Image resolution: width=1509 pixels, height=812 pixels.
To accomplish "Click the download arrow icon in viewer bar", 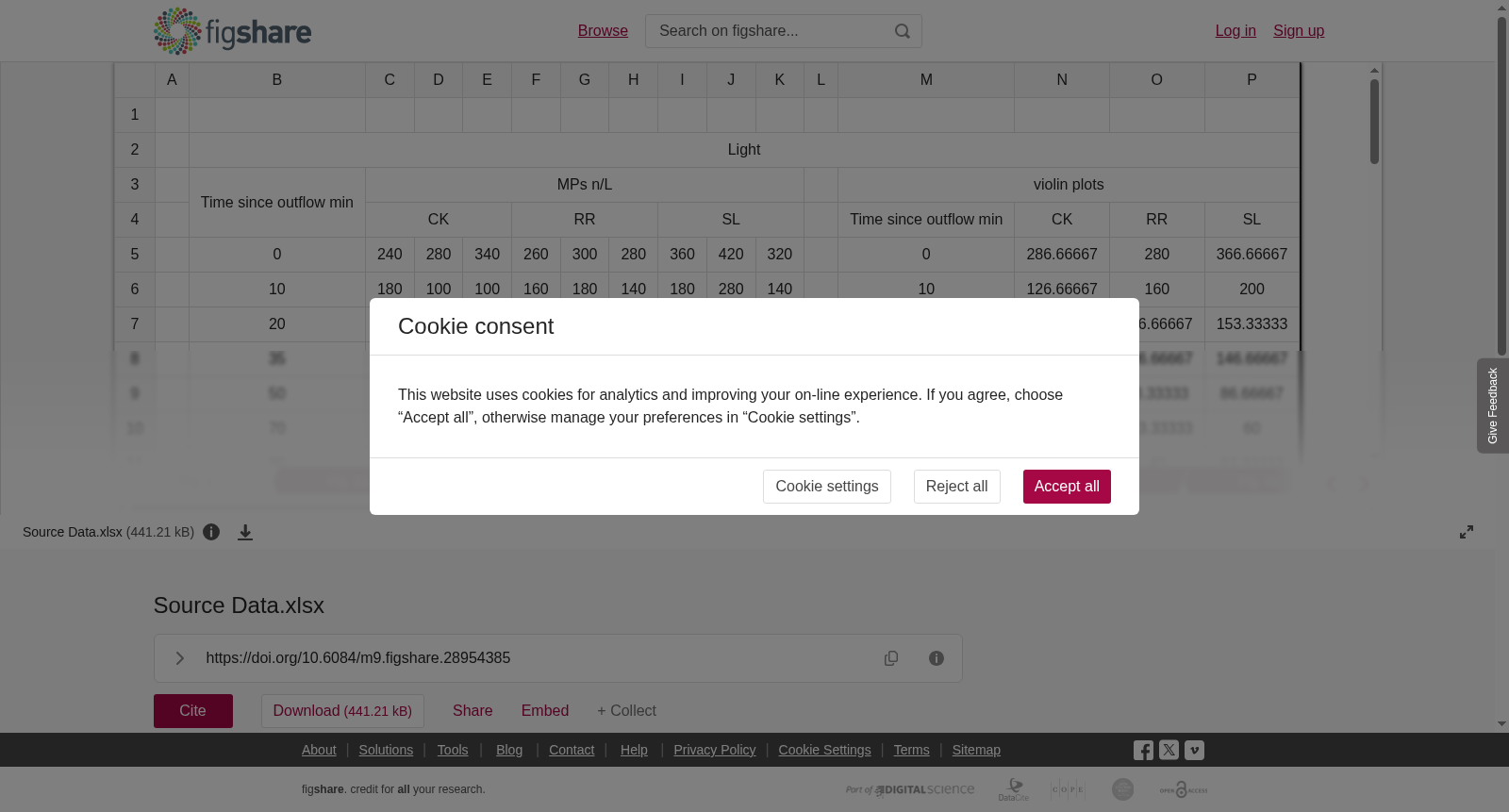I will 245,532.
